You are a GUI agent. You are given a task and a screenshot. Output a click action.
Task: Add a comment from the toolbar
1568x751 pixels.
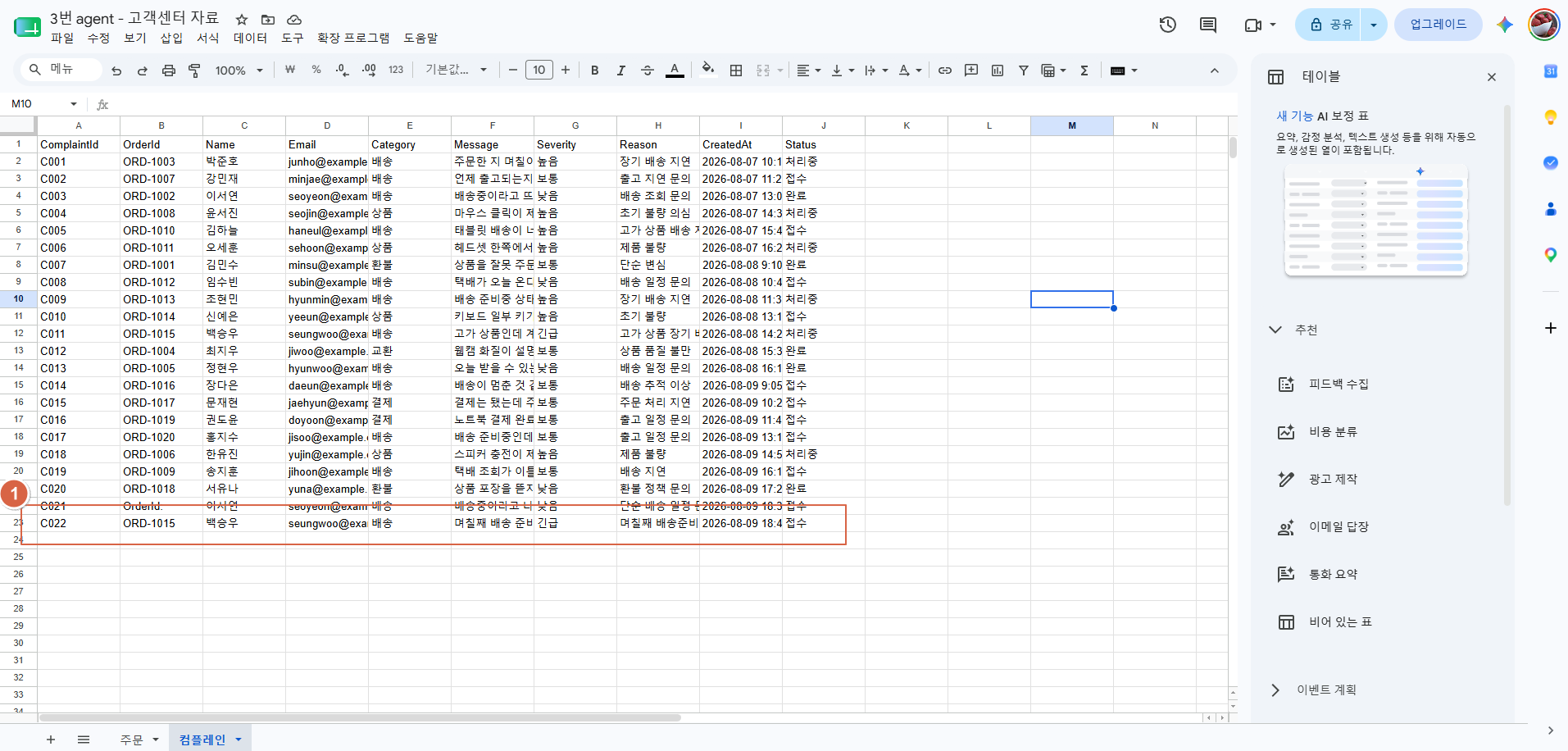(x=971, y=71)
